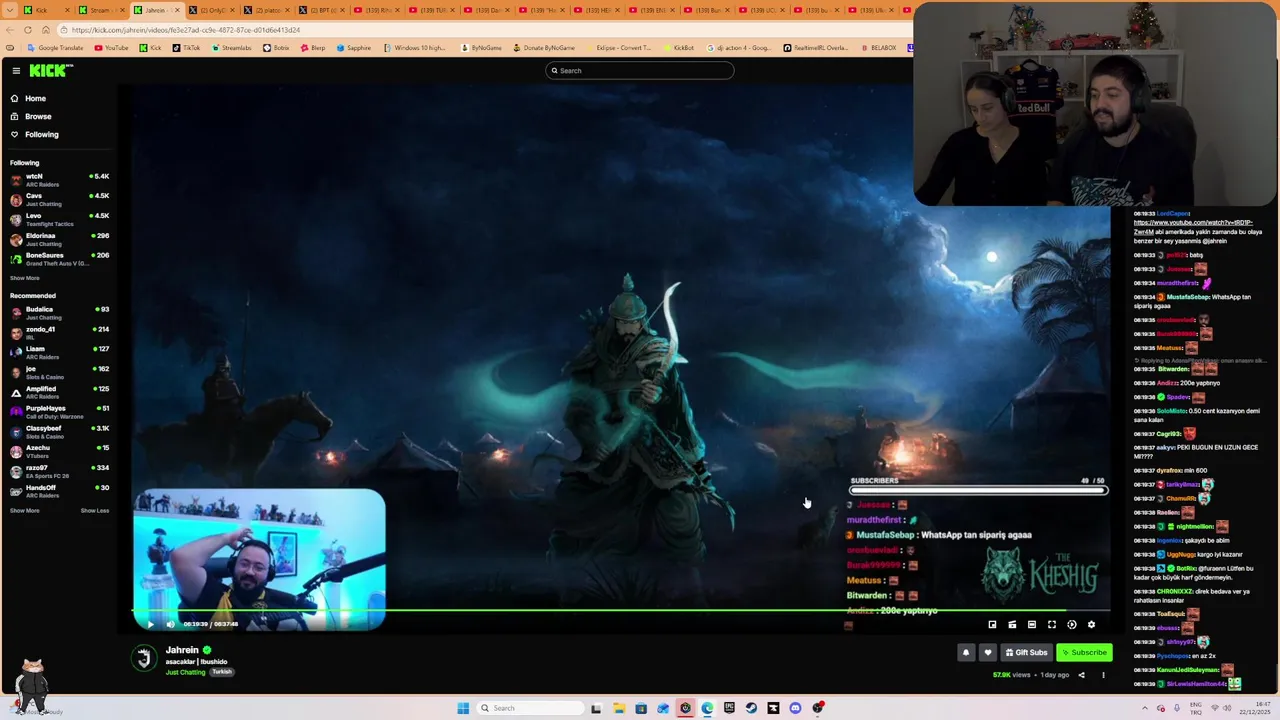Toggle the follow heart button

click(987, 652)
